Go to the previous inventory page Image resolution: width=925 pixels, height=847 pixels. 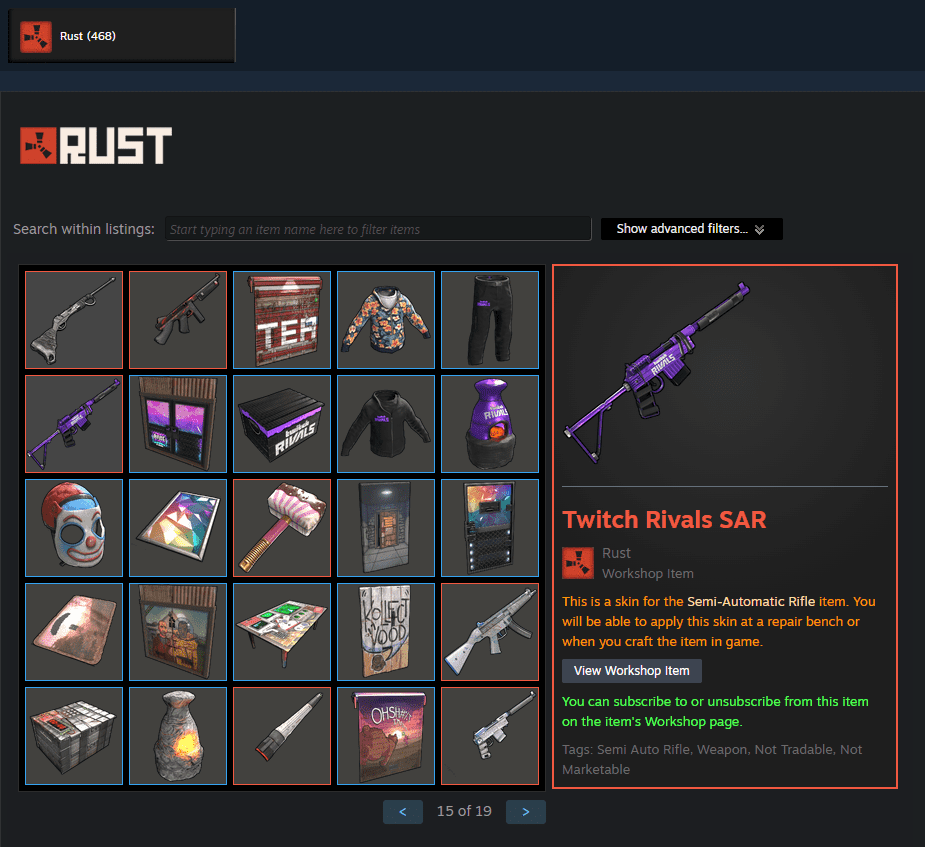(403, 812)
